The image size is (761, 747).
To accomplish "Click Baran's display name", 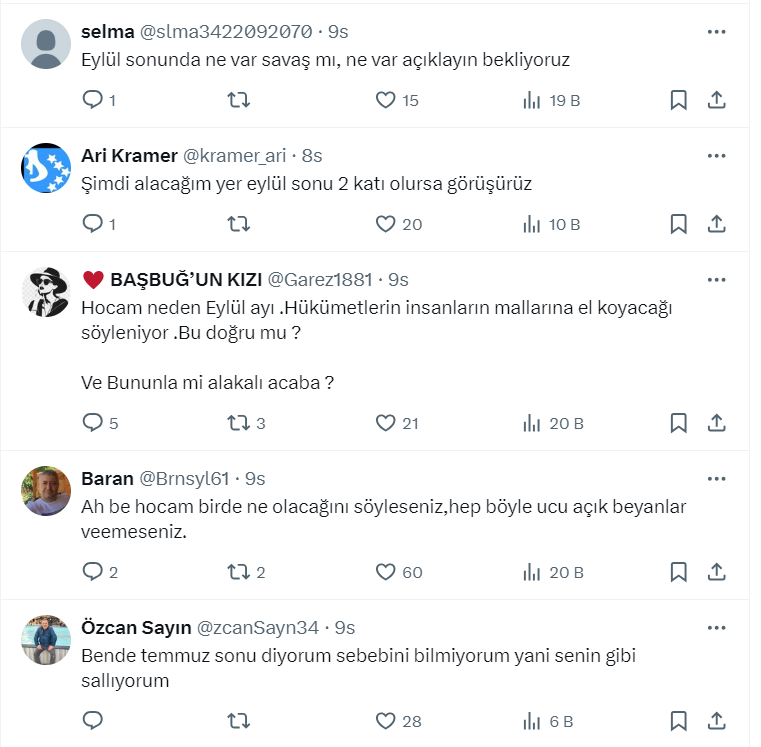I will pos(106,479).
